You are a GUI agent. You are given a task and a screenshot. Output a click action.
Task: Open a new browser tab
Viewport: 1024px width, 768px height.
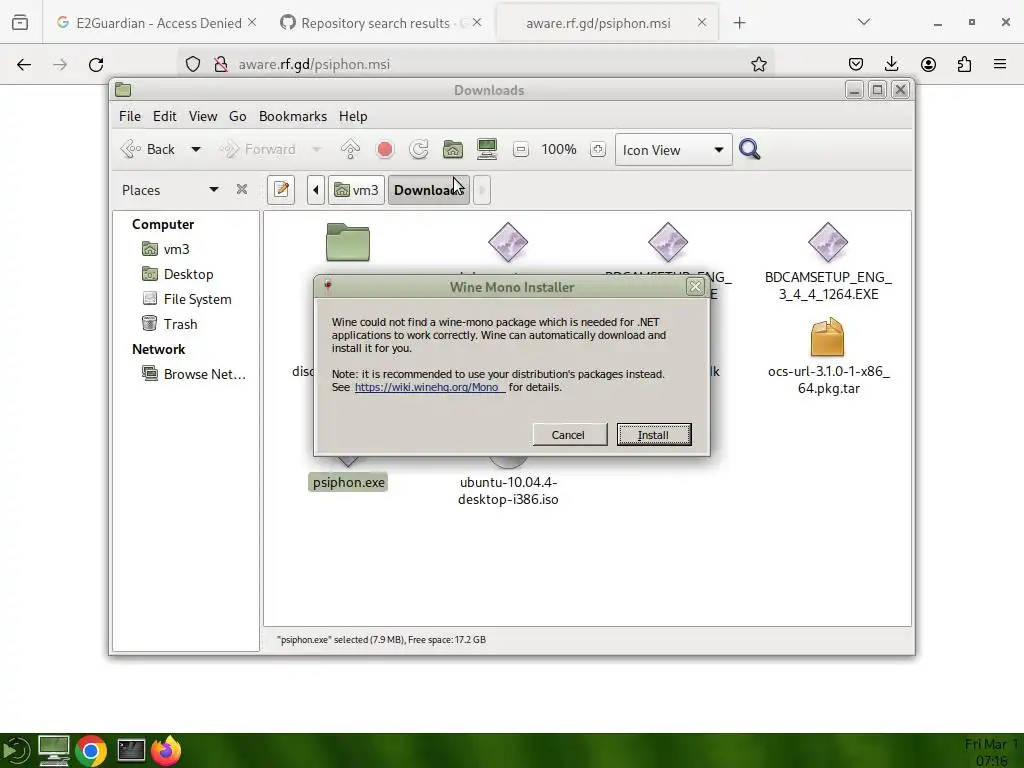click(739, 23)
